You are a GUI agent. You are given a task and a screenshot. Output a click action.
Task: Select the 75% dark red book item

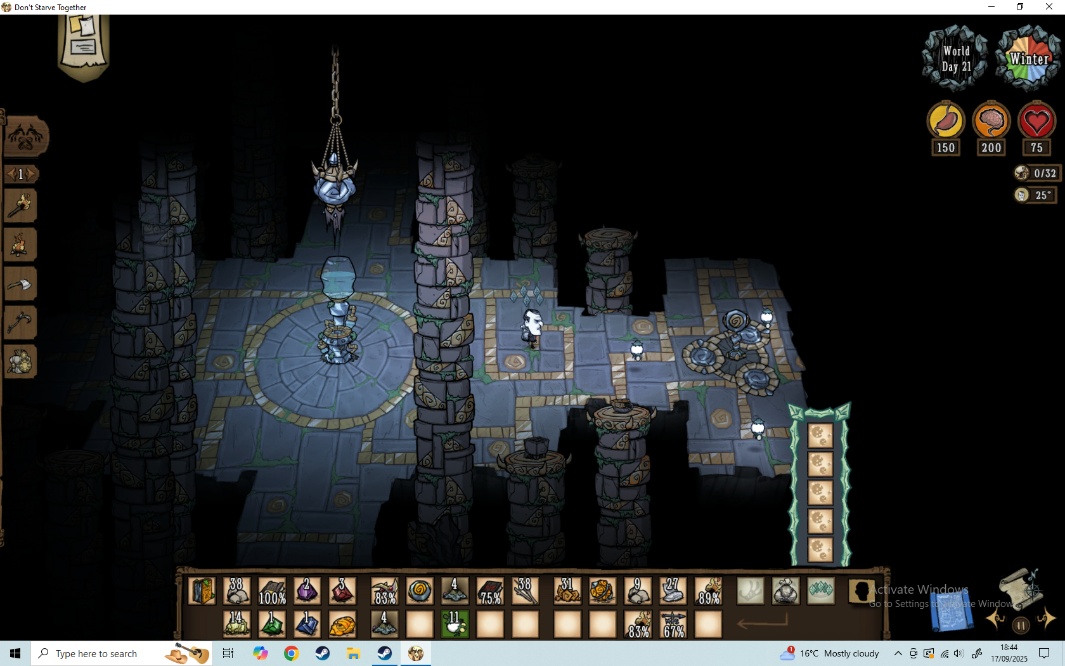pos(490,591)
